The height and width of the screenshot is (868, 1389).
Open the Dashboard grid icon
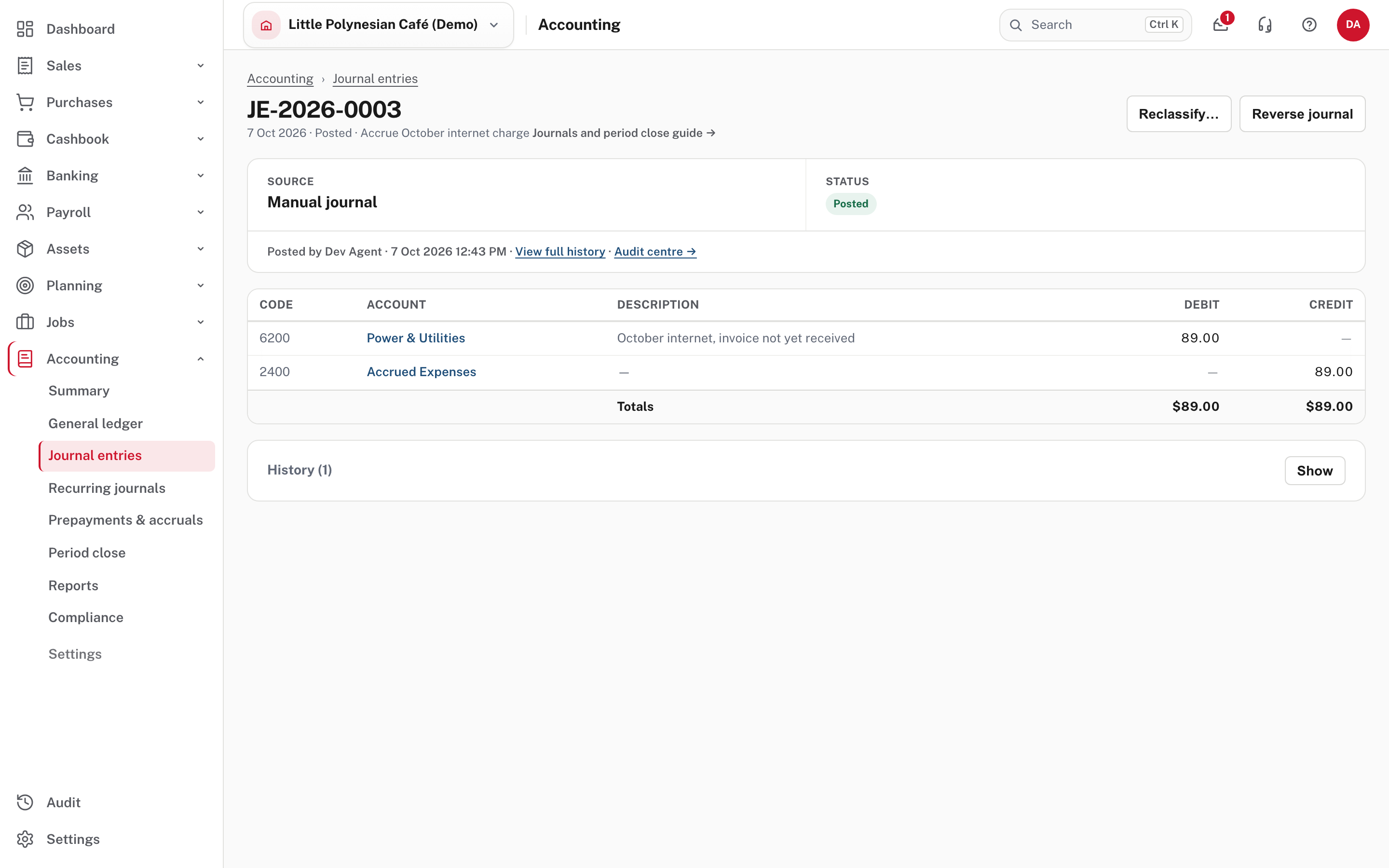click(25, 29)
